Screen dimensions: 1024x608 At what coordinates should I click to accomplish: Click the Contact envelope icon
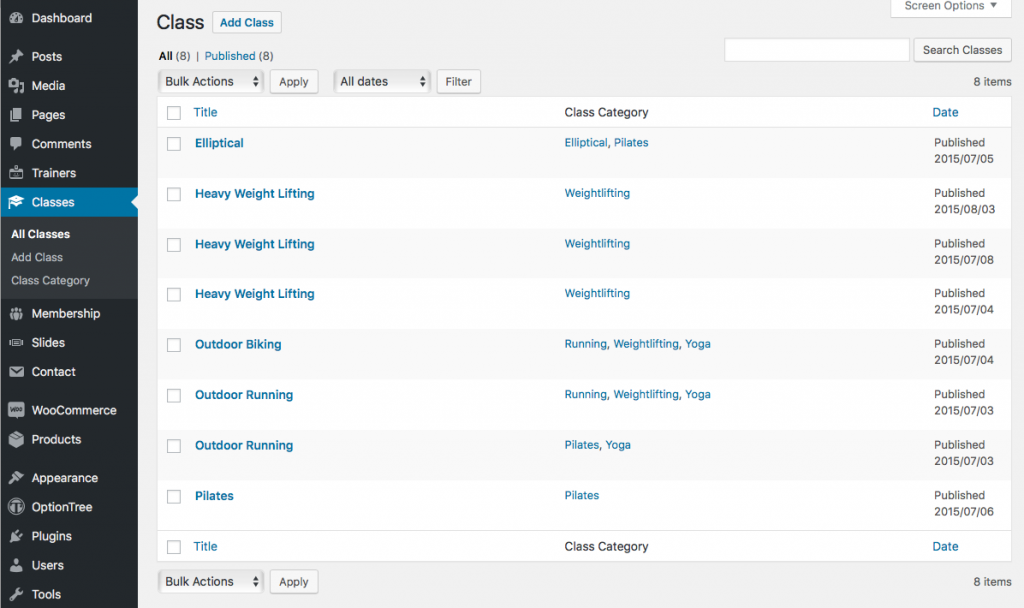(x=16, y=372)
